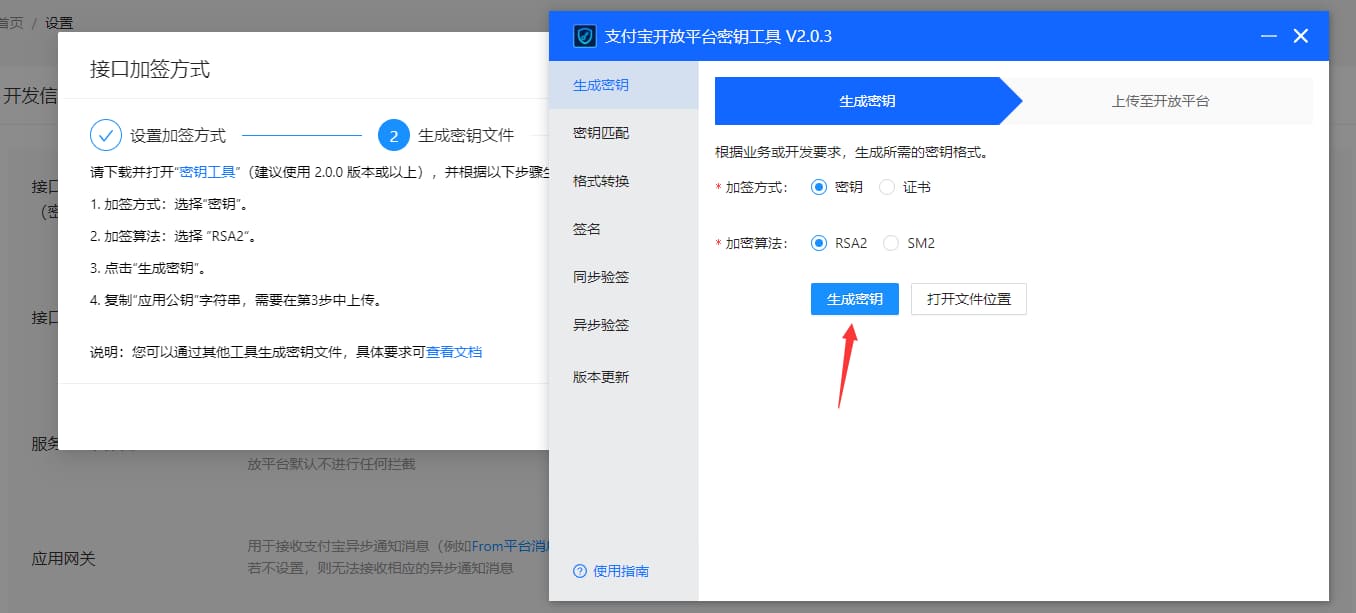Click the step 2 circle beside 生成密钥文件

[393, 137]
